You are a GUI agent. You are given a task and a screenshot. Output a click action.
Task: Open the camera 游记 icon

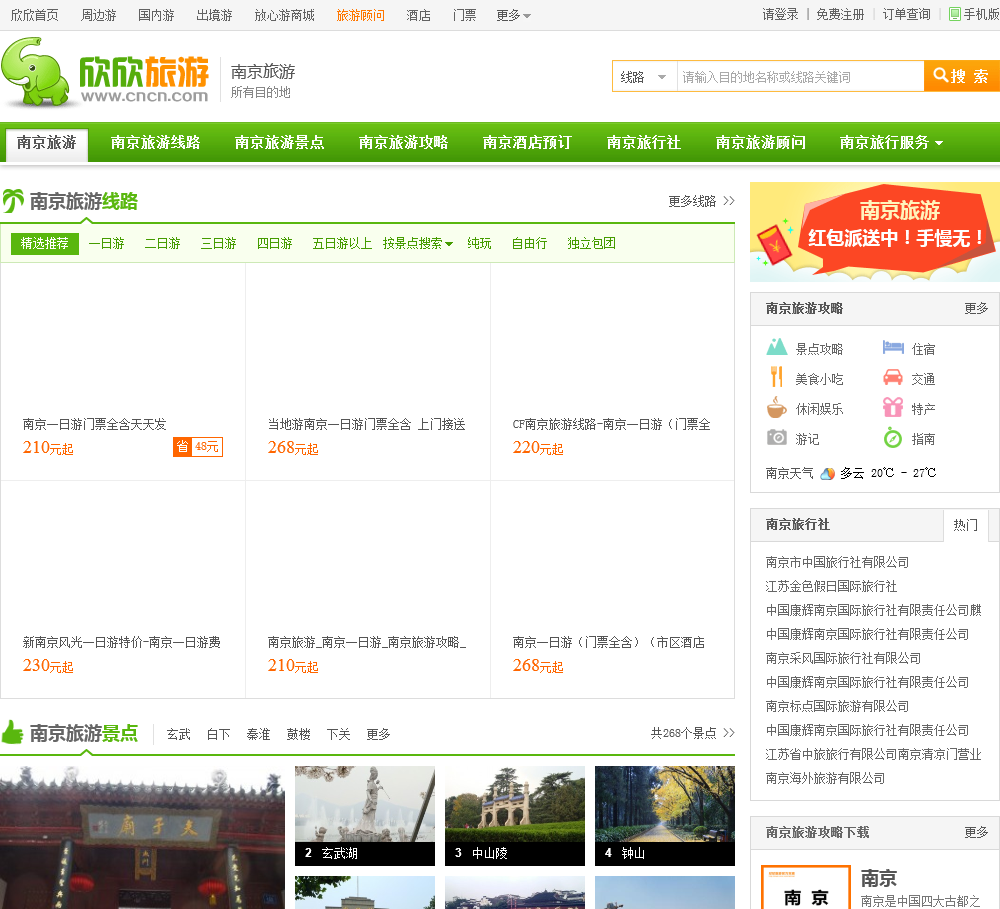[776, 438]
